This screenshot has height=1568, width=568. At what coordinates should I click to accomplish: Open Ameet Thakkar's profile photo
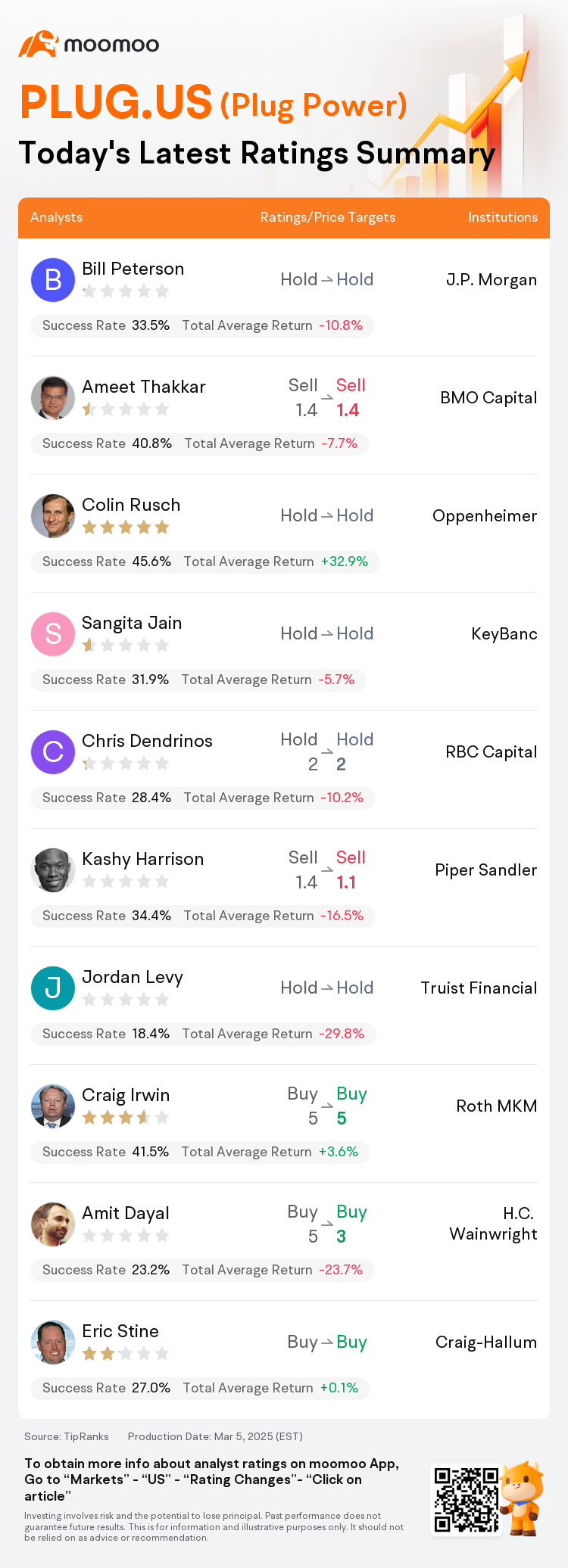point(53,397)
